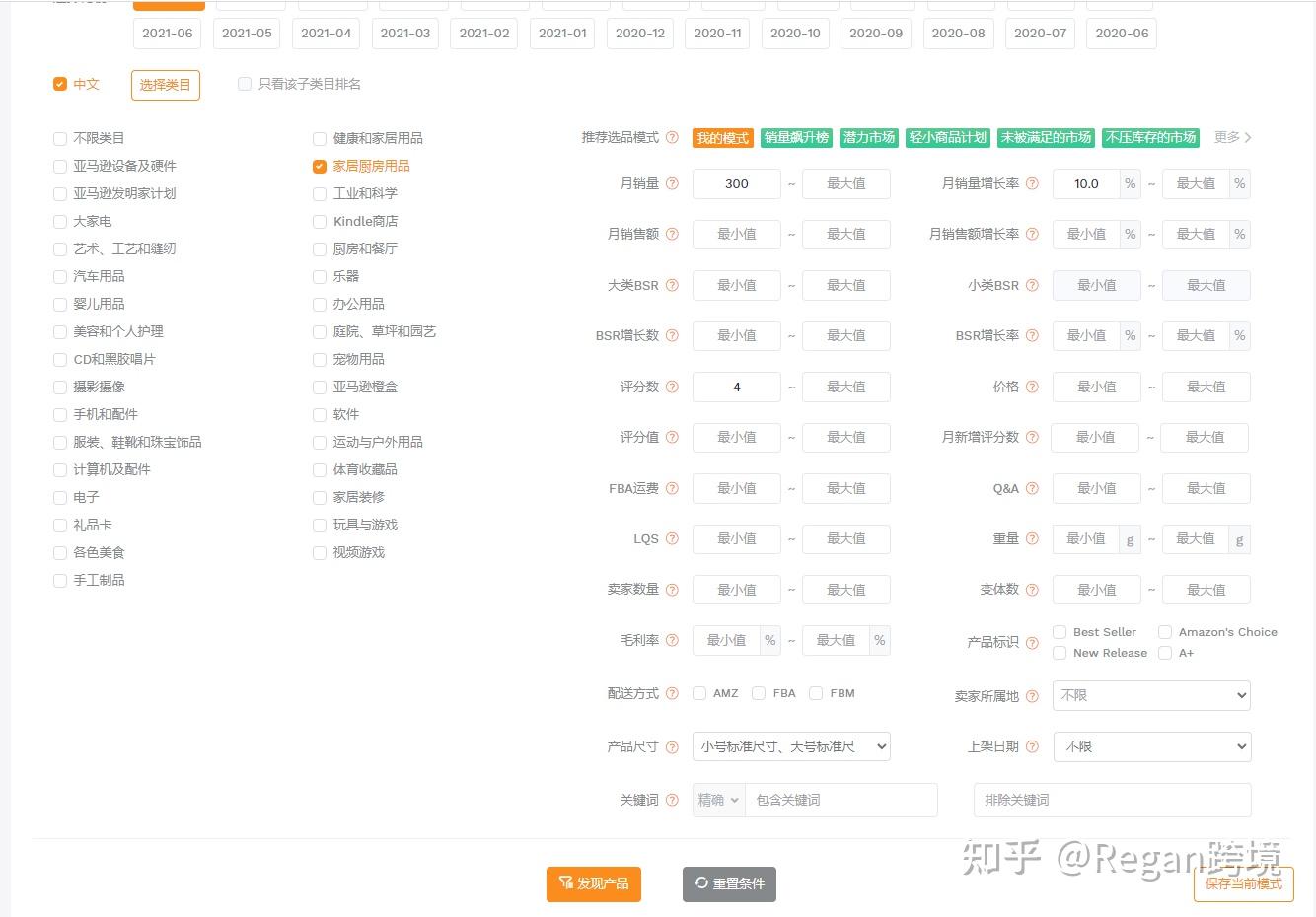The height and width of the screenshot is (917, 1316).
Task: Click 保存当前模式 to save the mode
Action: 1244,883
